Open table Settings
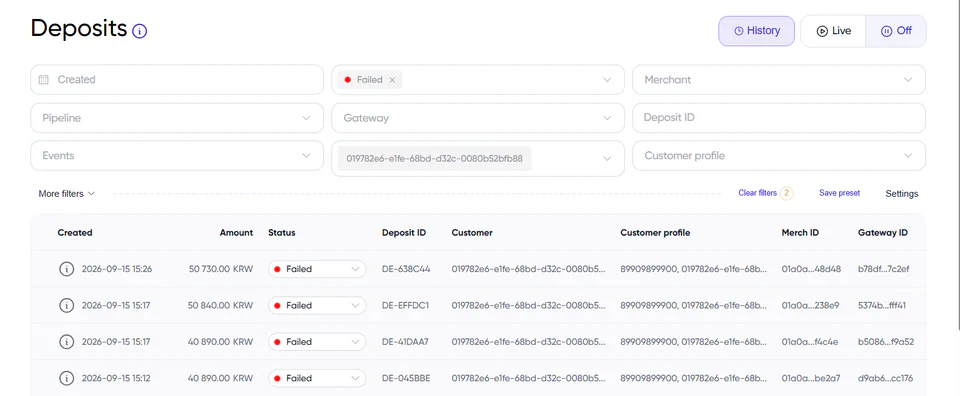Screen dimensions: 960x396 pyautogui.click(x=901, y=193)
